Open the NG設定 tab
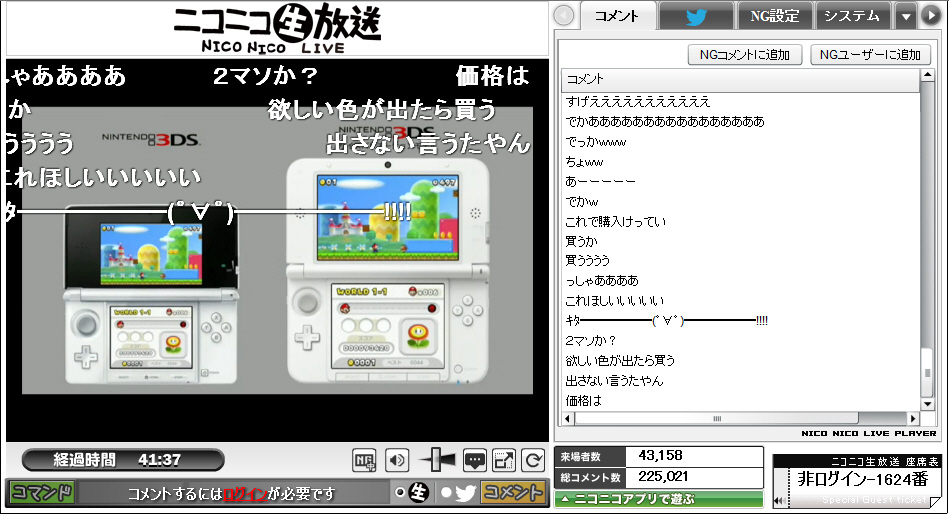The image size is (949, 515). 775,16
